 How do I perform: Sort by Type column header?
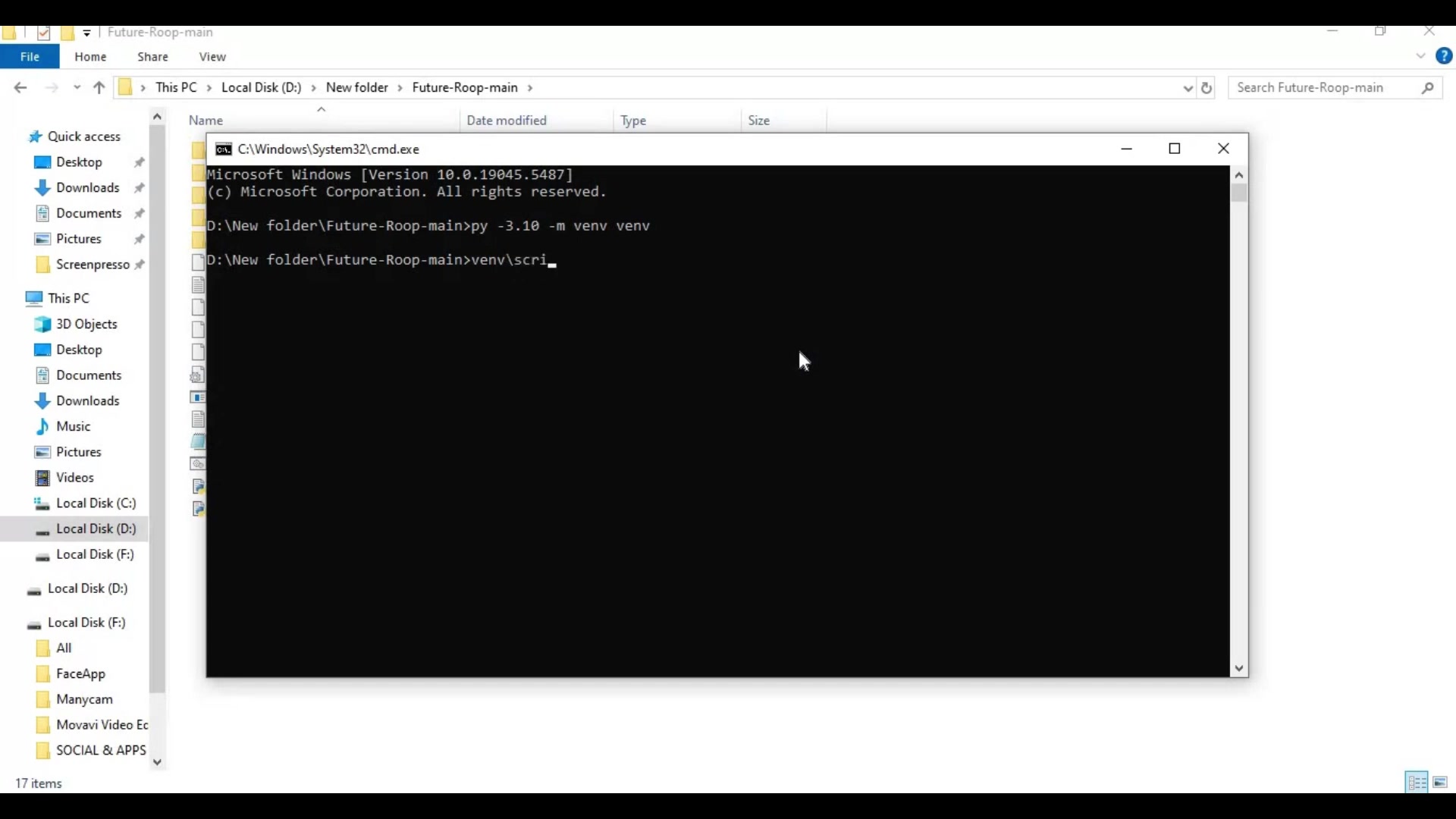633,121
